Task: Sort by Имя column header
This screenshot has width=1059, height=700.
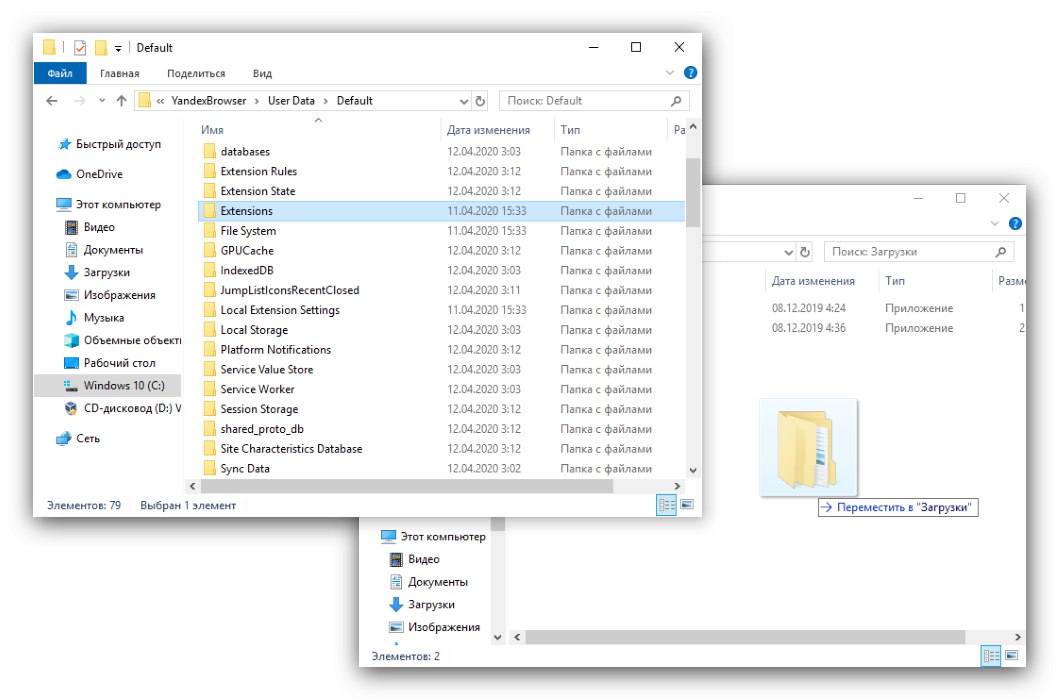Action: pyautogui.click(x=212, y=130)
